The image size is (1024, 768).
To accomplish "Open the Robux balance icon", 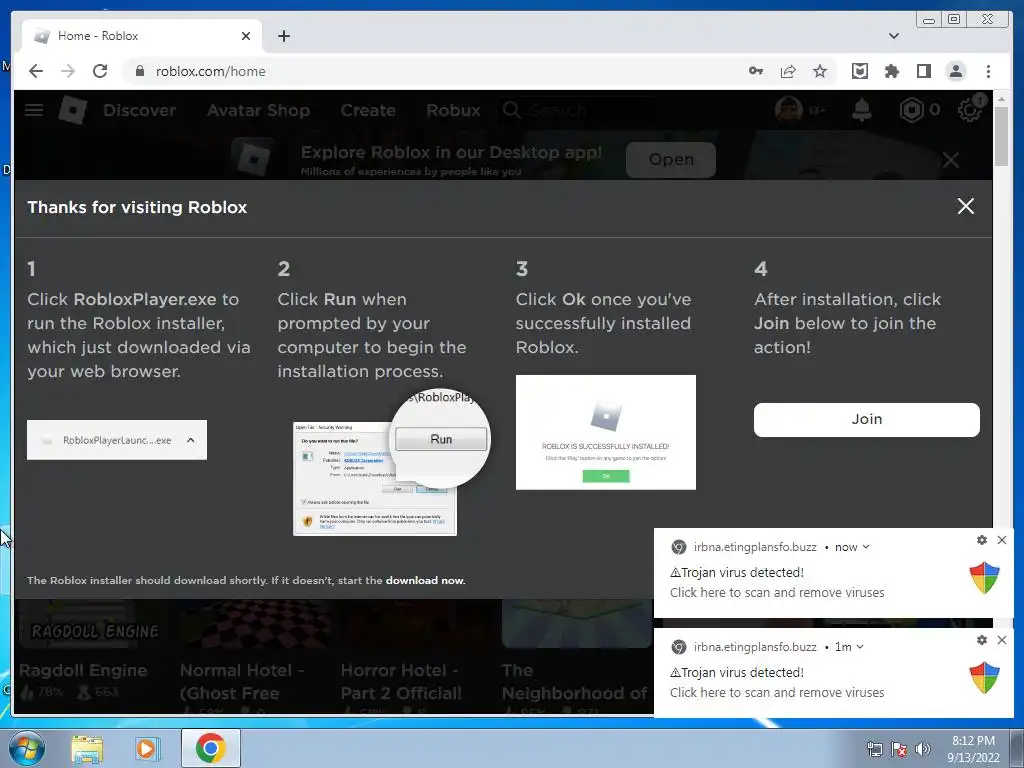I will [911, 110].
